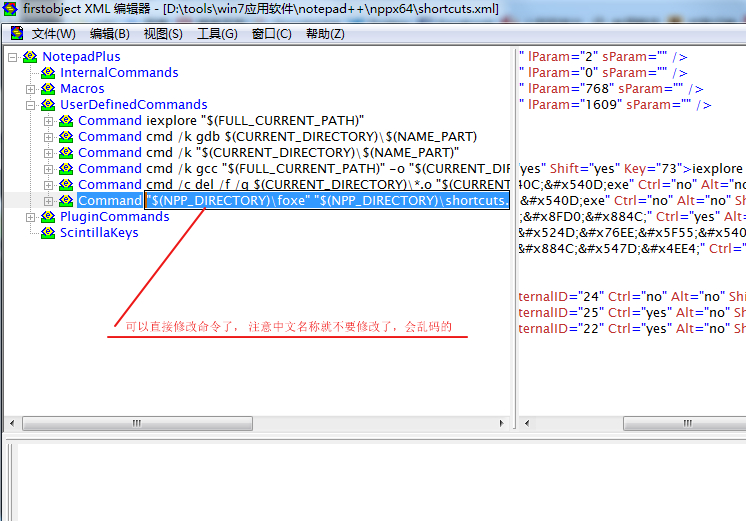Expand the Command iexplore node
Screen dimensions: 746x521
tap(48, 121)
